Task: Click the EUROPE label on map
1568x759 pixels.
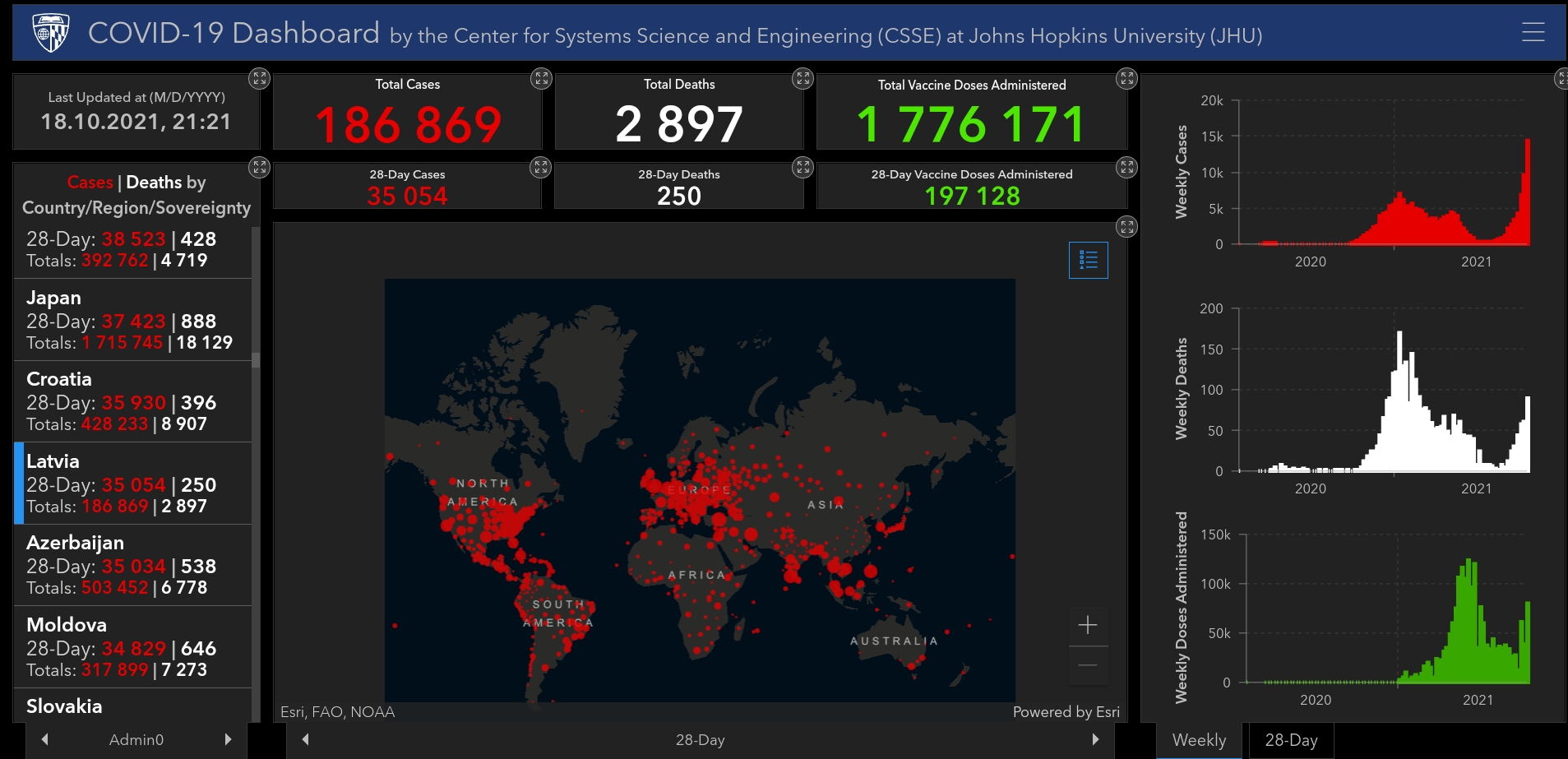Action: point(698,490)
